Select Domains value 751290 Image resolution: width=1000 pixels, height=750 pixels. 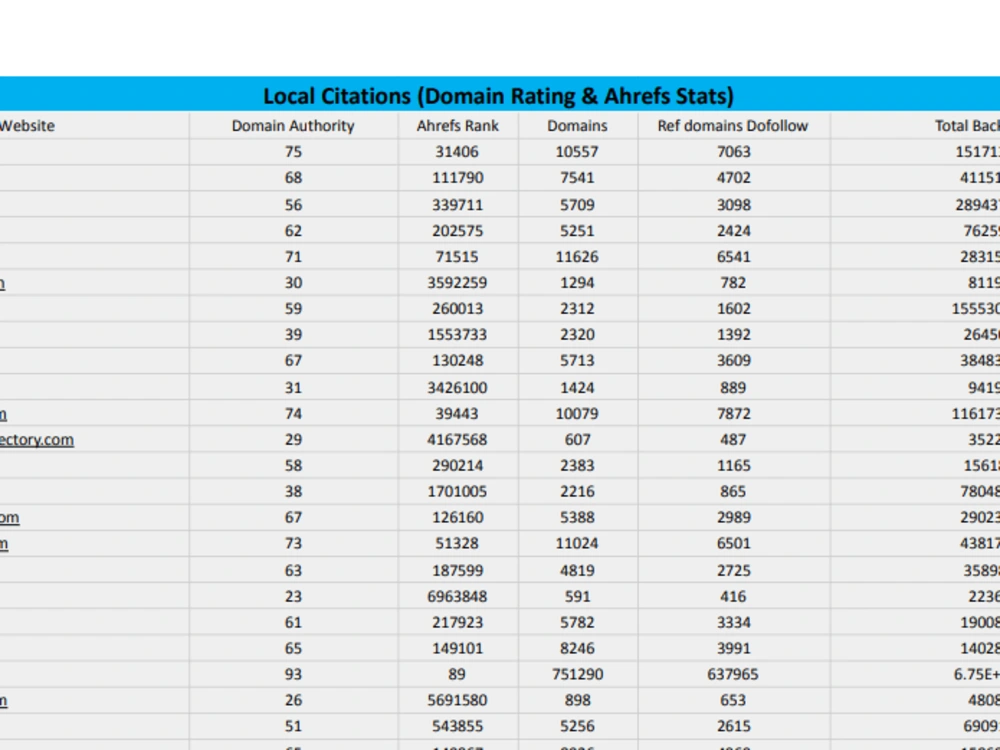[x=577, y=674]
